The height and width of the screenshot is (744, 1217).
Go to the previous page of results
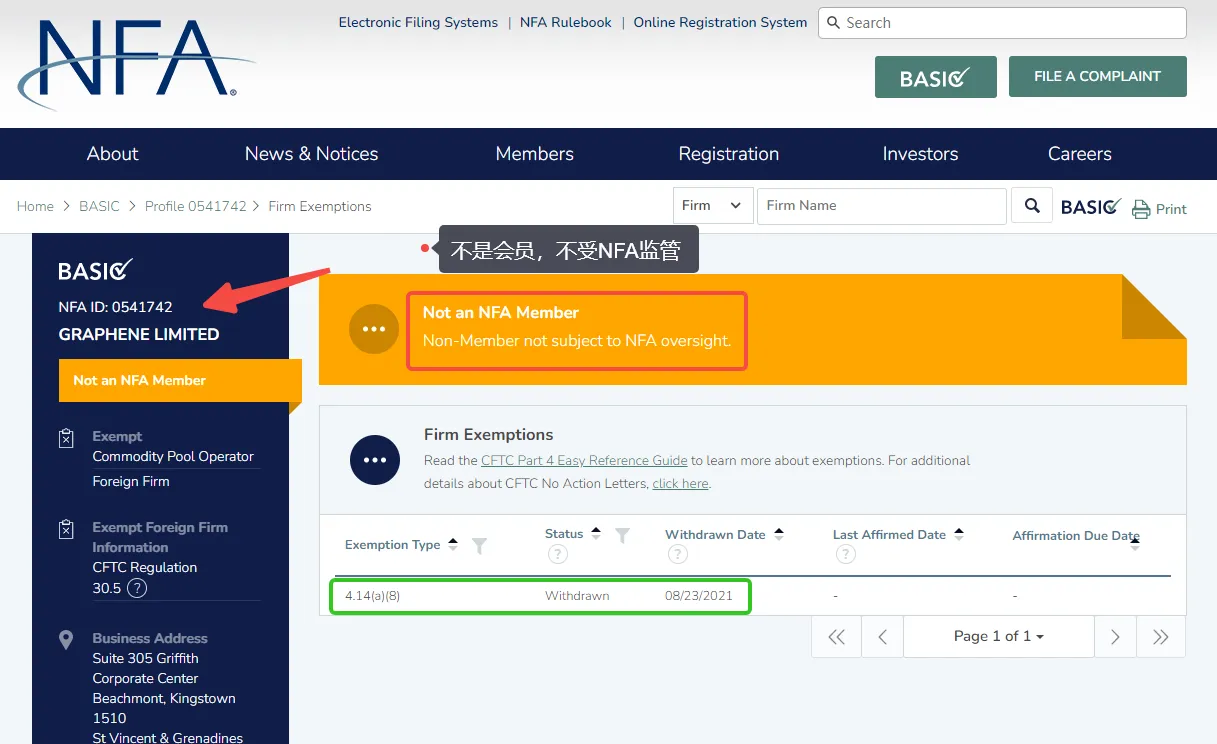pos(883,637)
